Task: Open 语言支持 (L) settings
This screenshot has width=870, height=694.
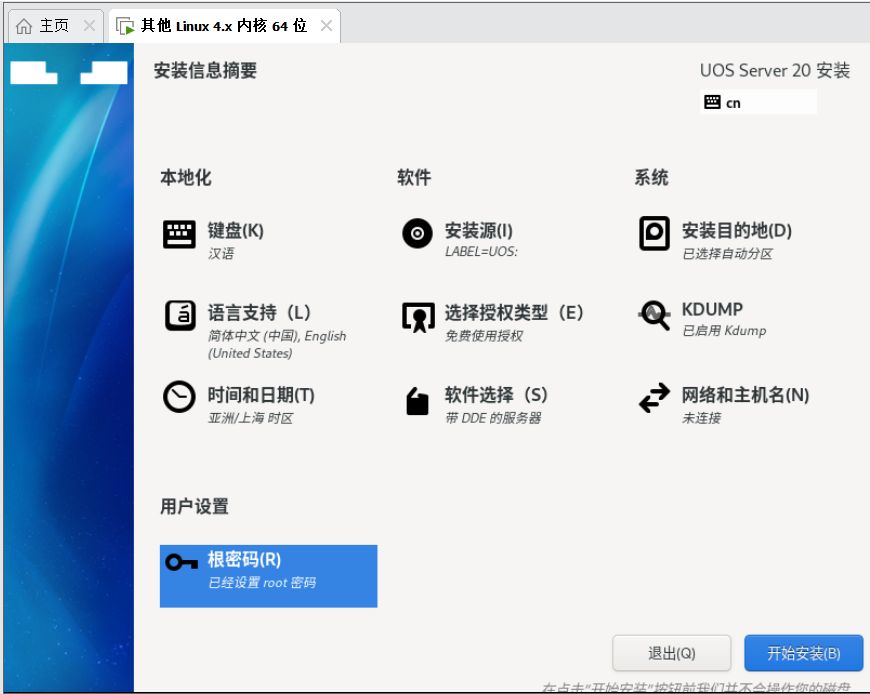Action: 259,312
